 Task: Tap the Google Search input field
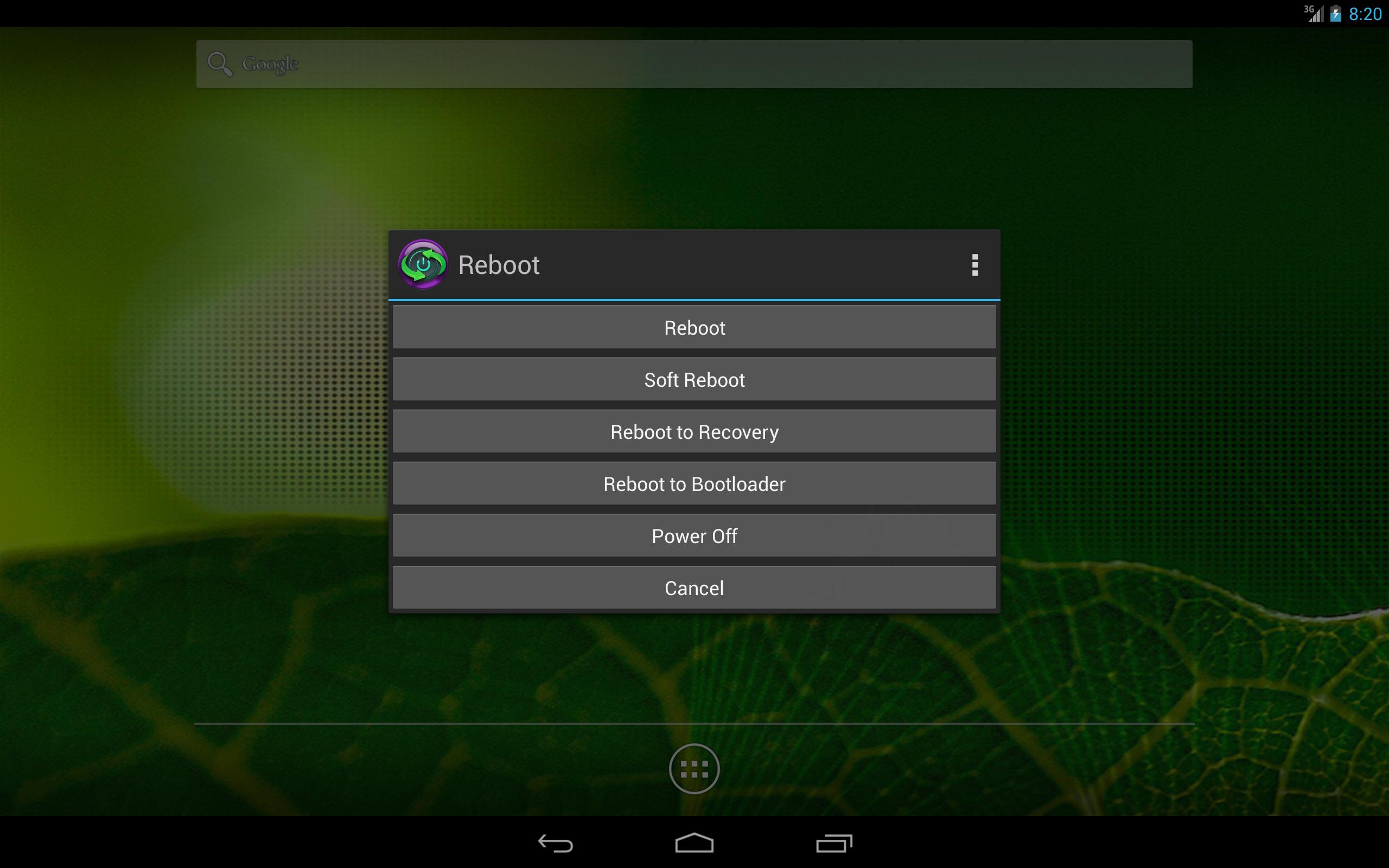693,63
